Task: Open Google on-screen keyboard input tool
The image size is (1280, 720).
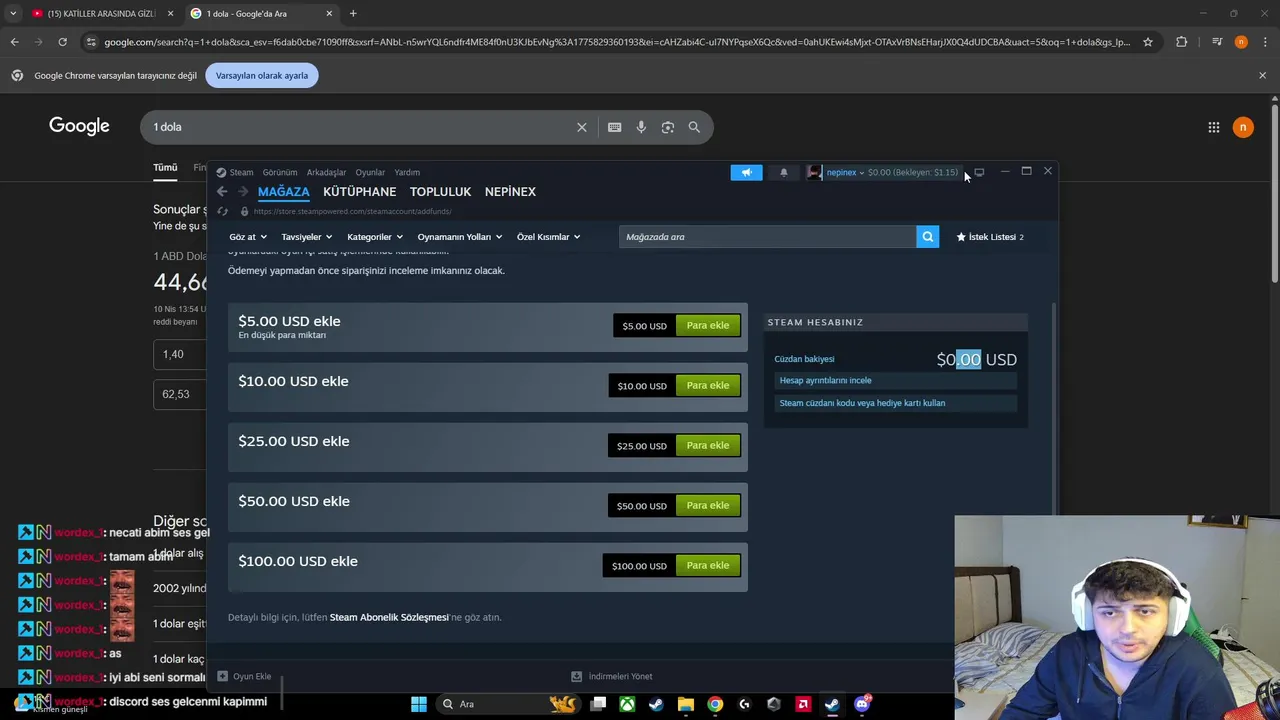Action: 614,127
